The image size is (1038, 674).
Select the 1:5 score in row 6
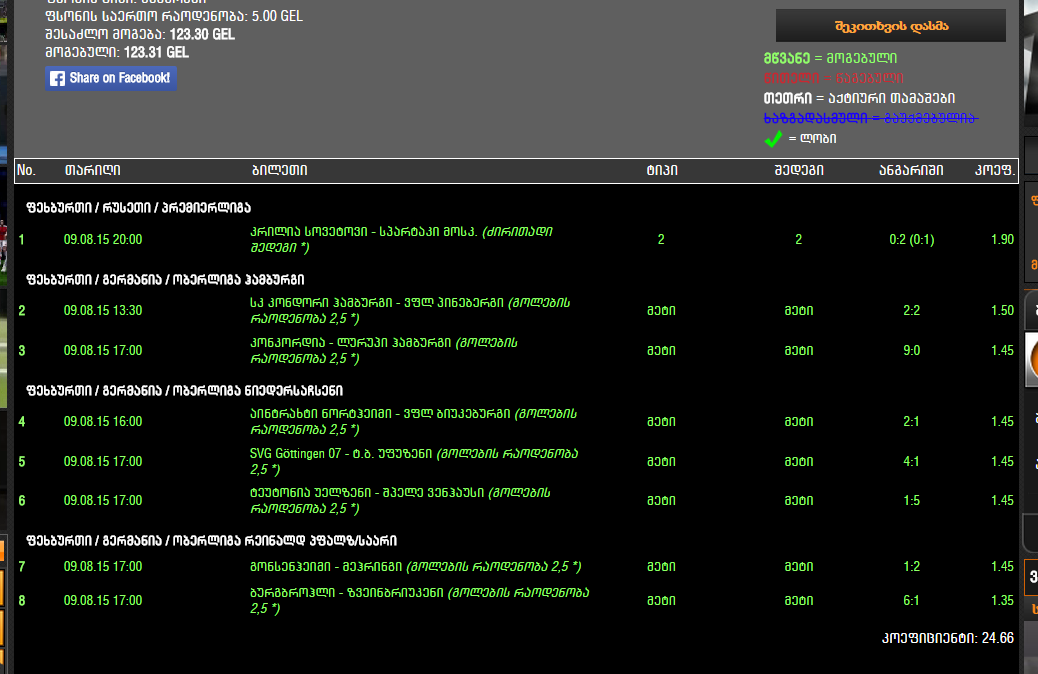pyautogui.click(x=911, y=501)
